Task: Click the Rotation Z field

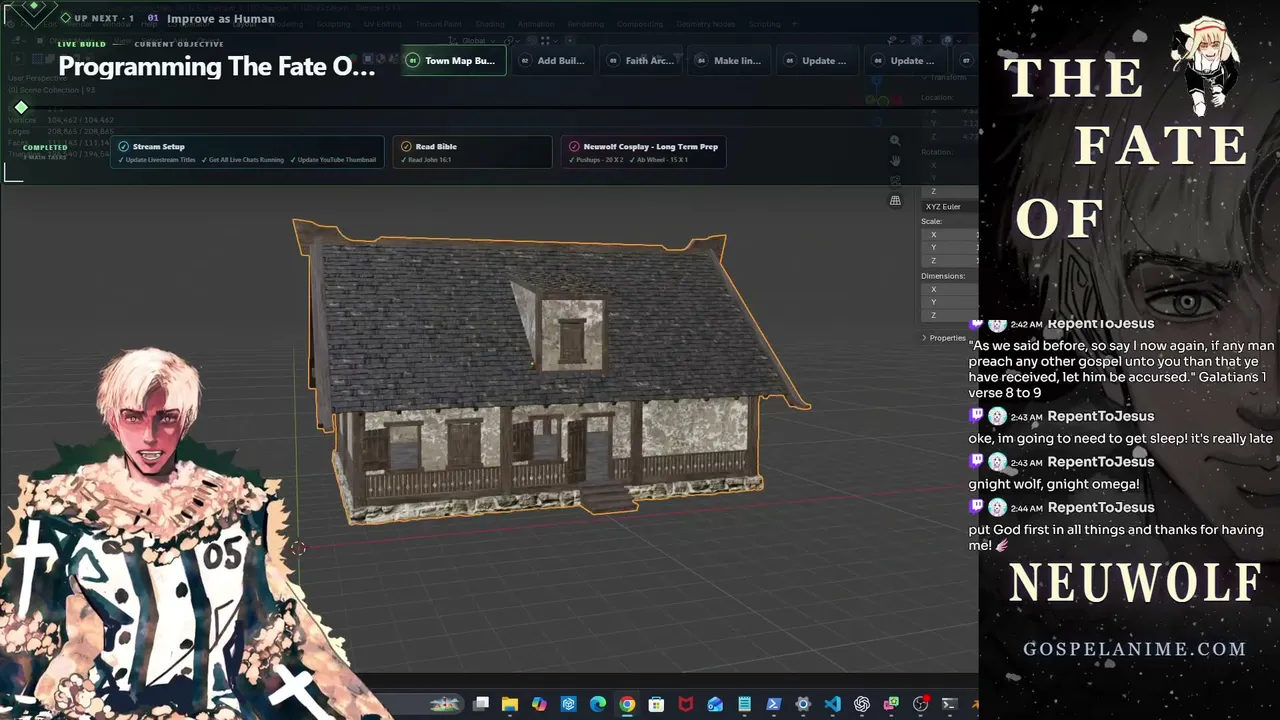Action: pyautogui.click(x=950, y=191)
